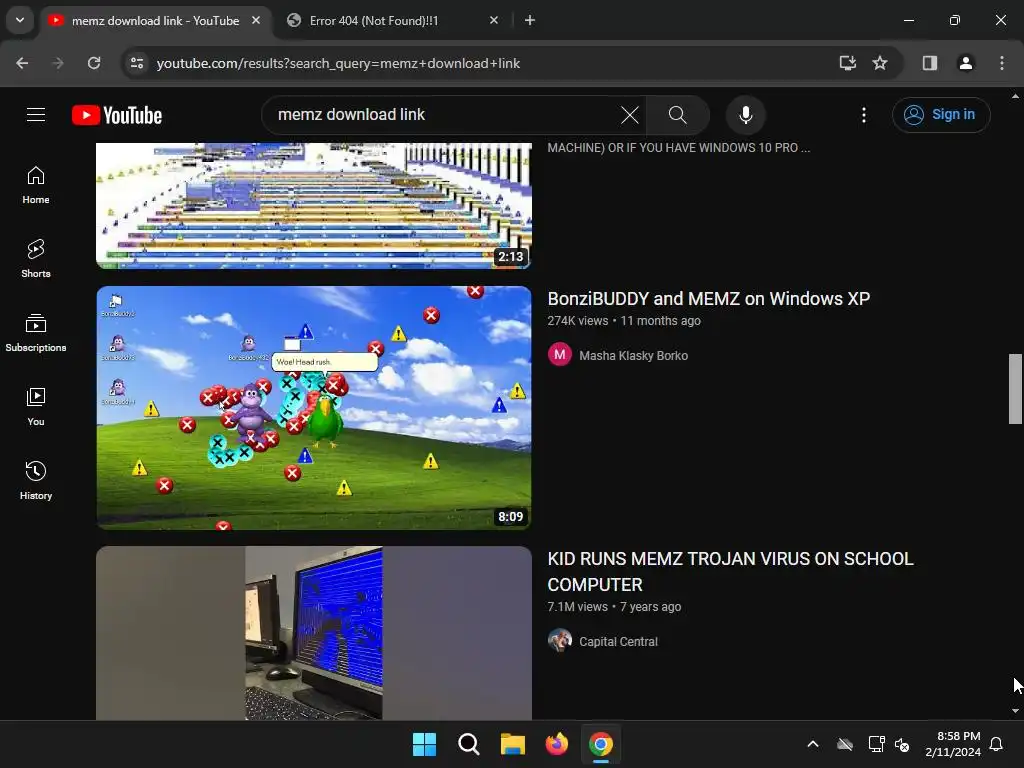The width and height of the screenshot is (1024, 768).
Task: Close the Error 404 tab
Action: (x=494, y=20)
